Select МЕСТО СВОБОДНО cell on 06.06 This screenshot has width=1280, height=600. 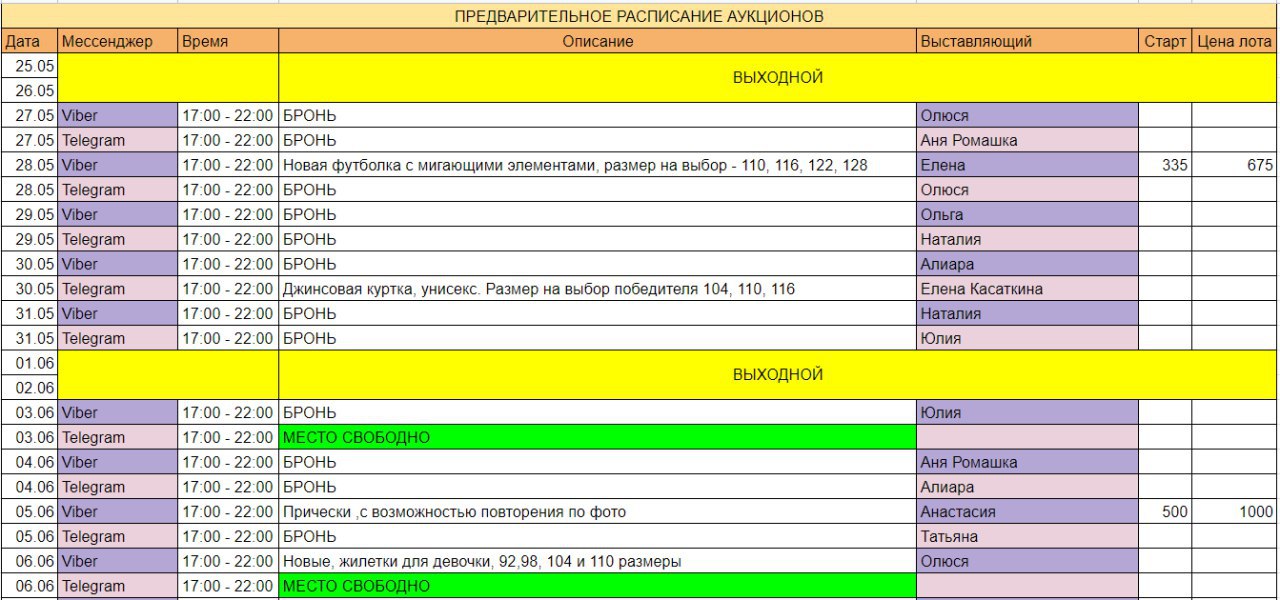point(598,586)
